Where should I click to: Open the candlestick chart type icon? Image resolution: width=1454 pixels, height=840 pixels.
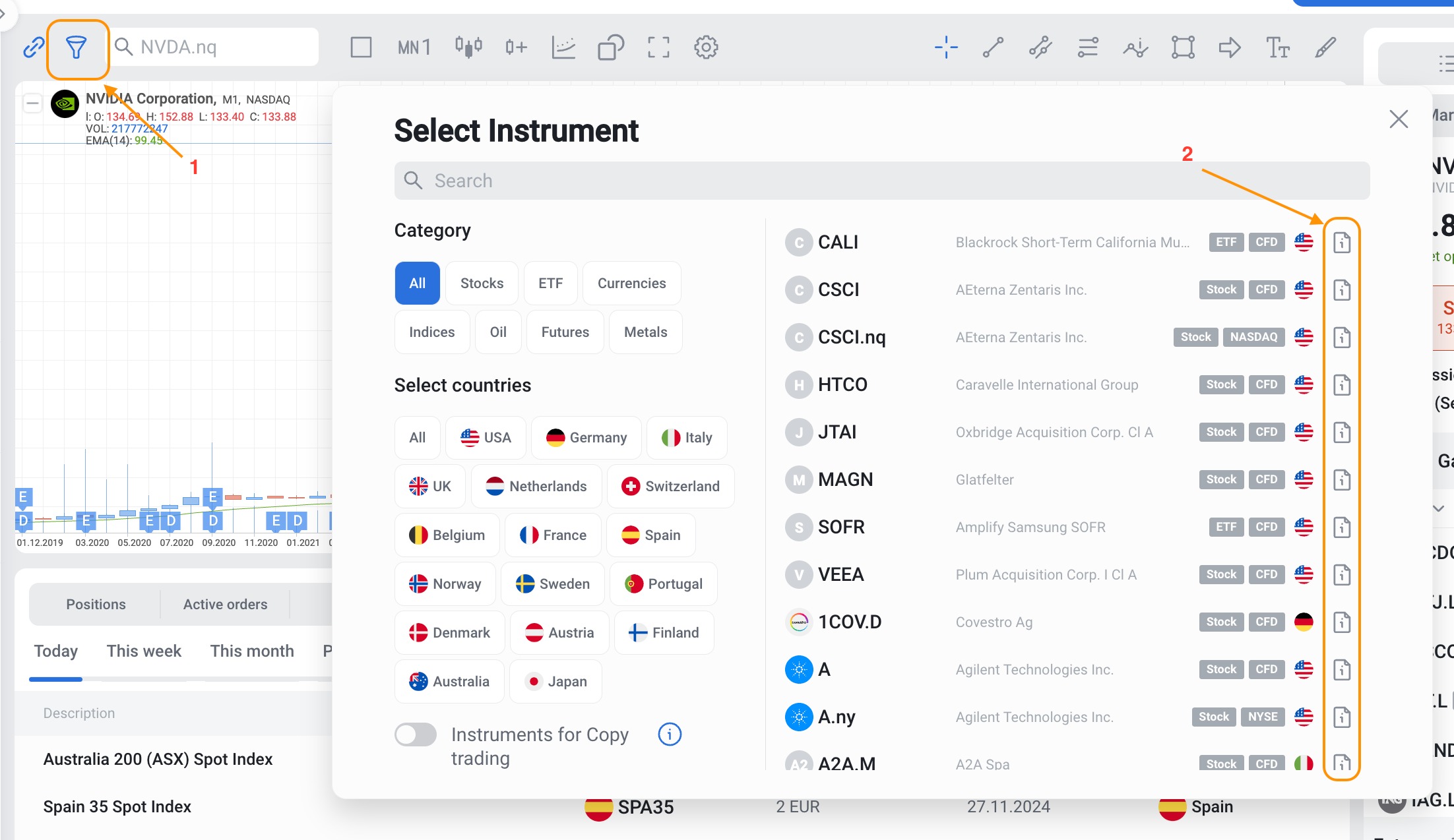point(468,47)
